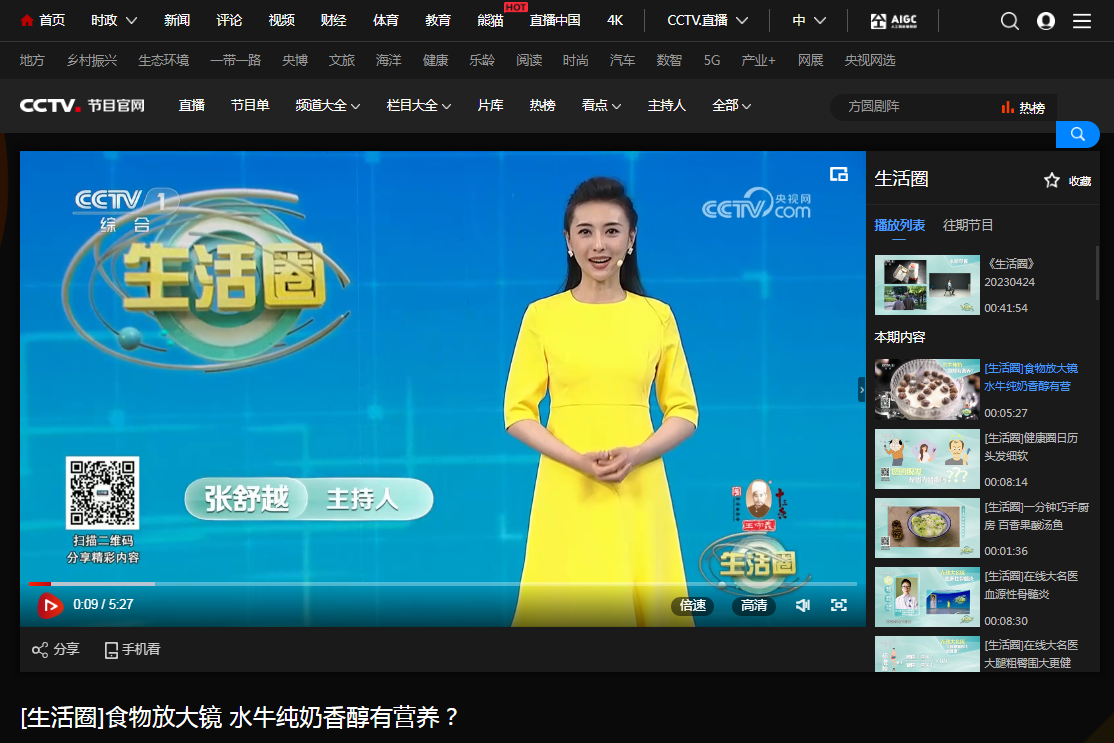
Task: Open the user account avatar icon
Action: (x=1046, y=21)
